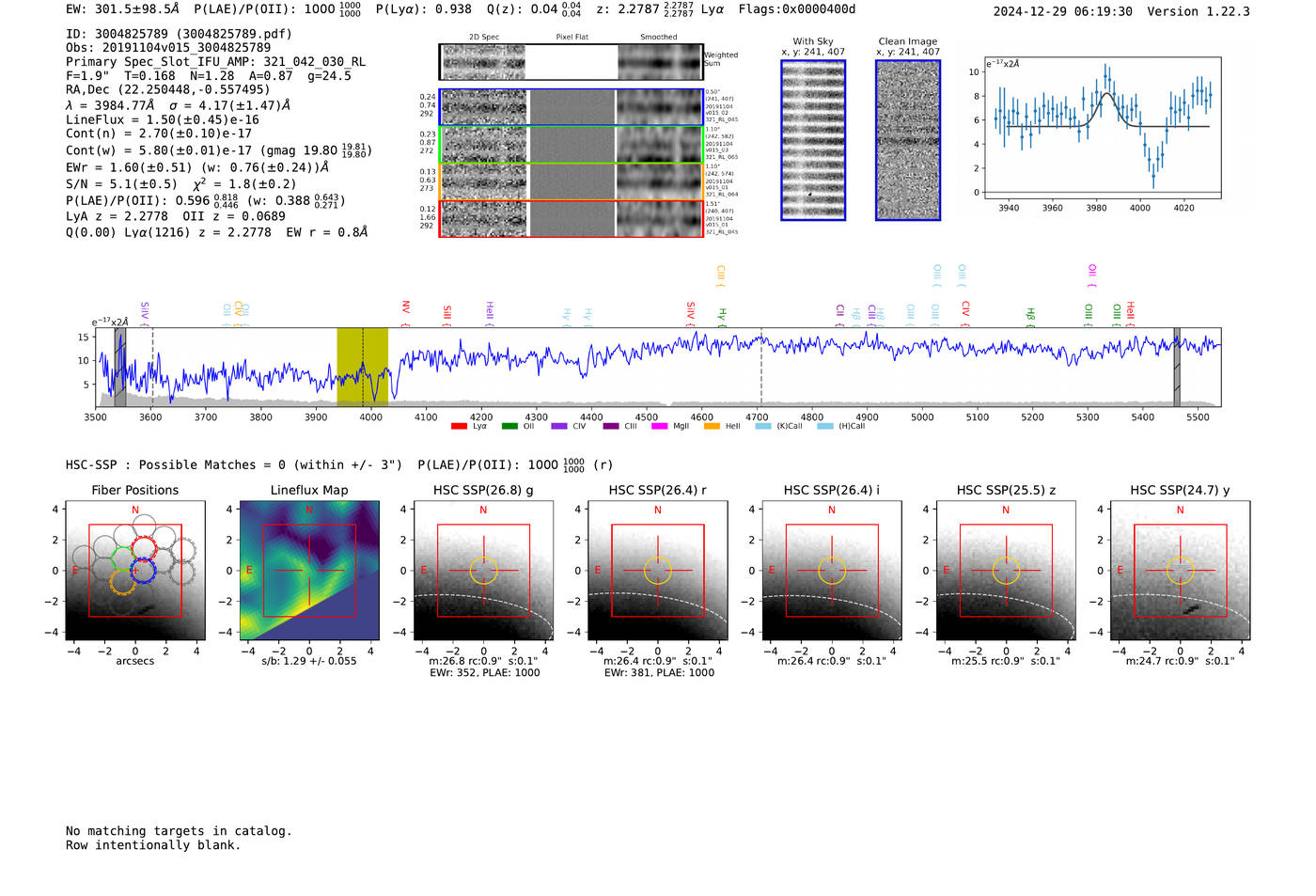Click the red-bordered 2D fiber spectrum row
Image resolution: width=1316 pixels, height=896 pixels.
point(571,218)
